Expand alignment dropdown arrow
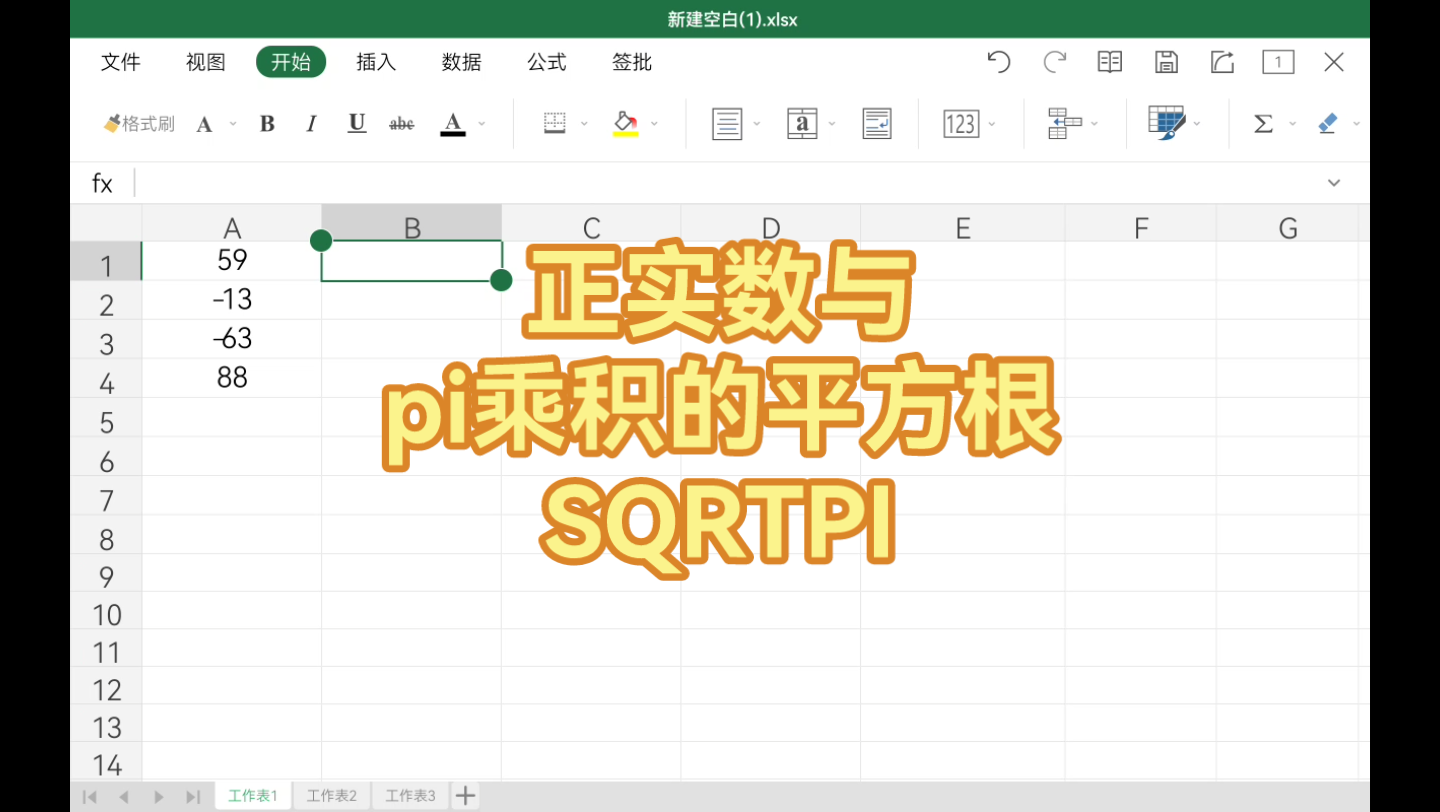The width and height of the screenshot is (1440, 812). point(757,124)
